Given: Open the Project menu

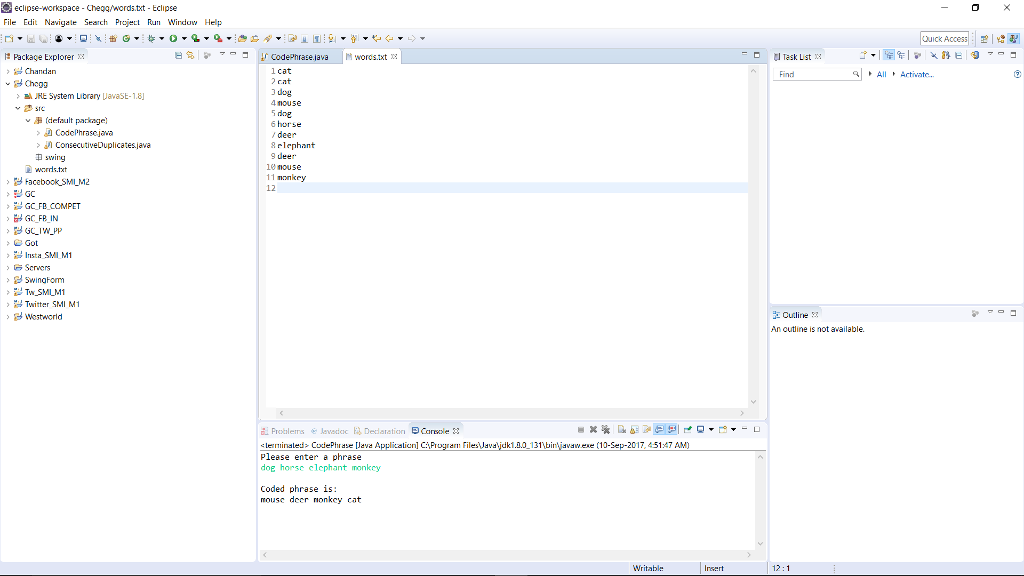Looking at the screenshot, I should tap(127, 22).
